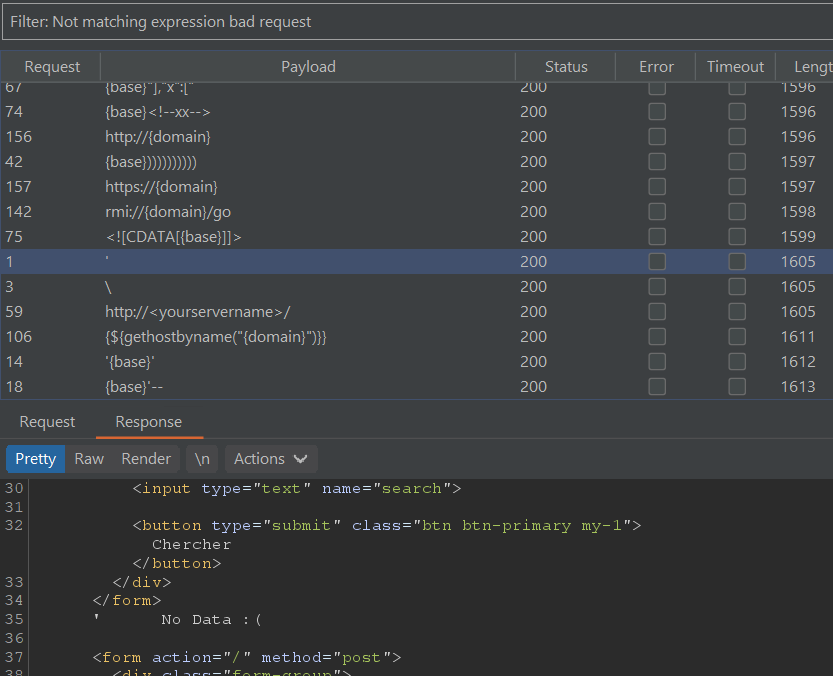The image size is (833, 676).
Task: Sort results by the Timeout column header
Action: pos(735,66)
